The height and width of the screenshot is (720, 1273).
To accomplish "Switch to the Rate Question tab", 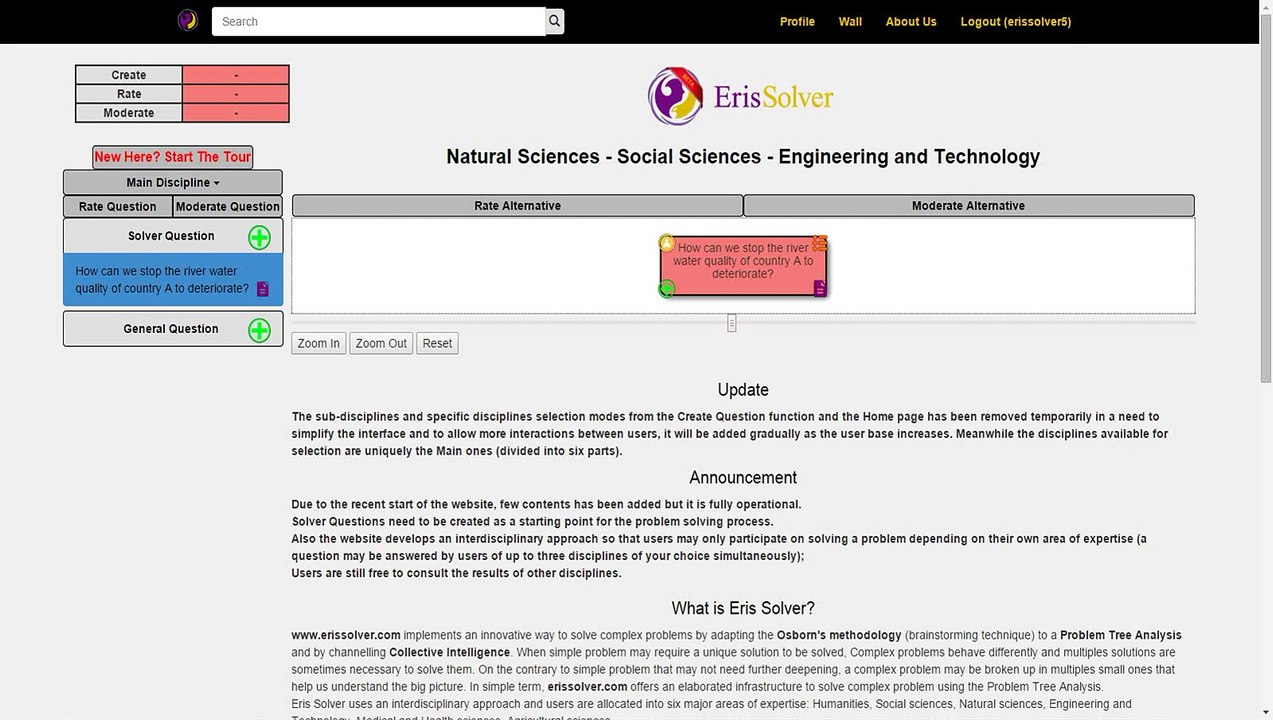I will [x=118, y=207].
